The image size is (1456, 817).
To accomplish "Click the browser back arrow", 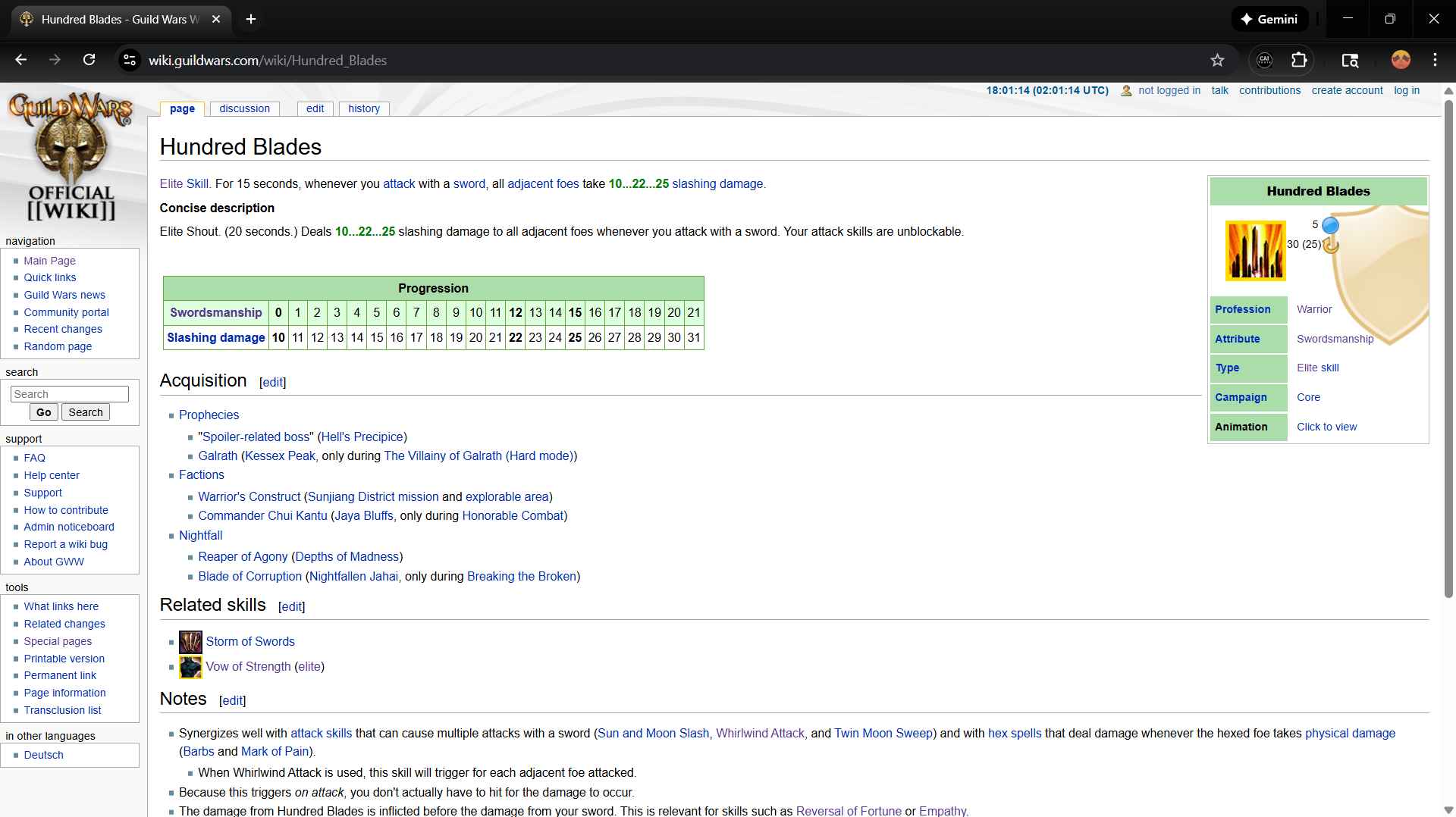I will click(20, 60).
